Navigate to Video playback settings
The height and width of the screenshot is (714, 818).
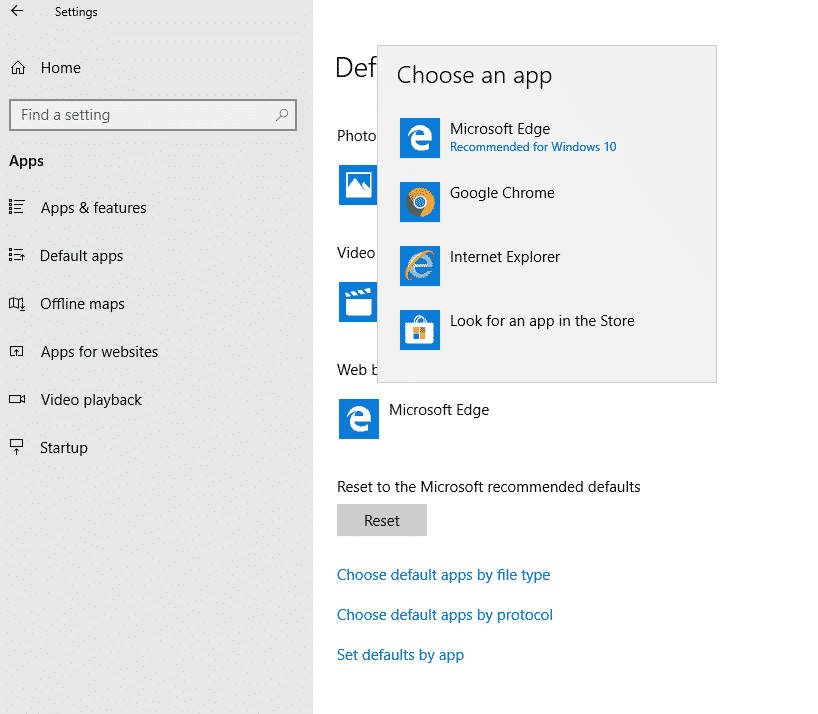tap(91, 400)
